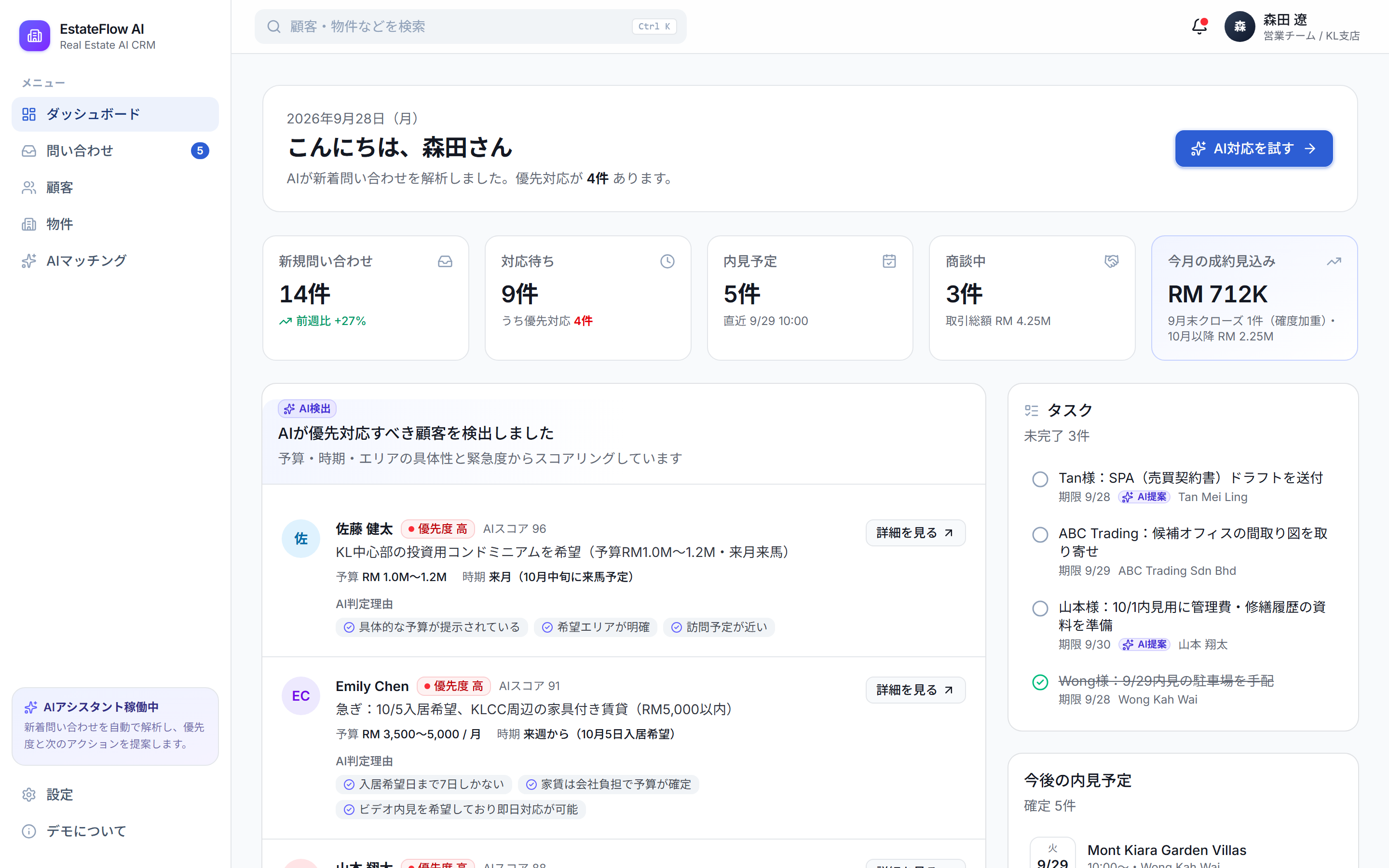The height and width of the screenshot is (868, 1389).
Task: Check off ABC Trading floor plan task
Action: point(1040,534)
